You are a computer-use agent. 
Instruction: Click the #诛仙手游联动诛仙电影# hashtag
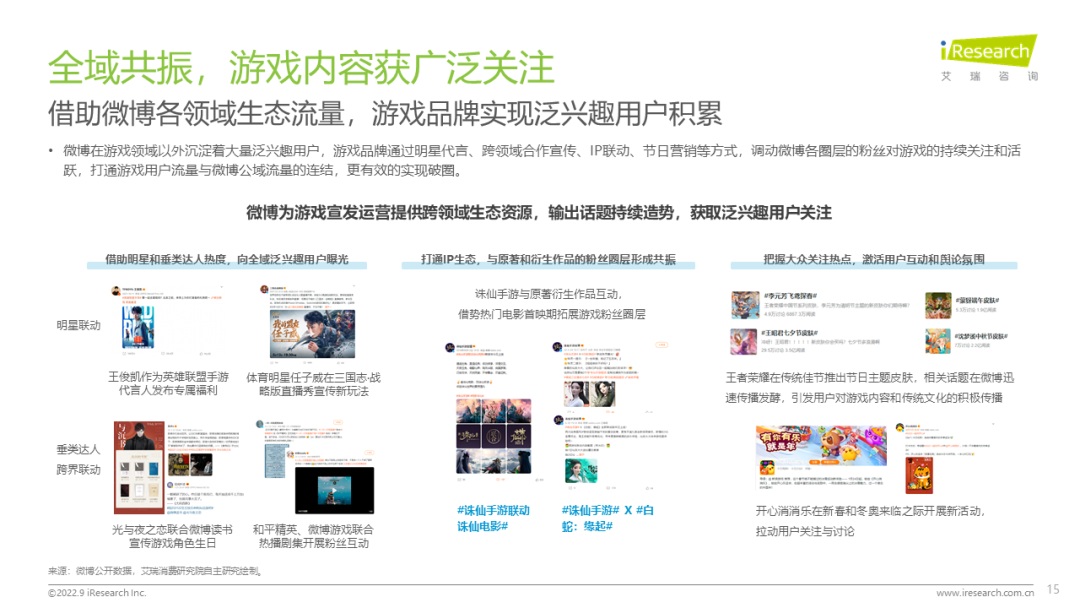pyautogui.click(x=493, y=518)
